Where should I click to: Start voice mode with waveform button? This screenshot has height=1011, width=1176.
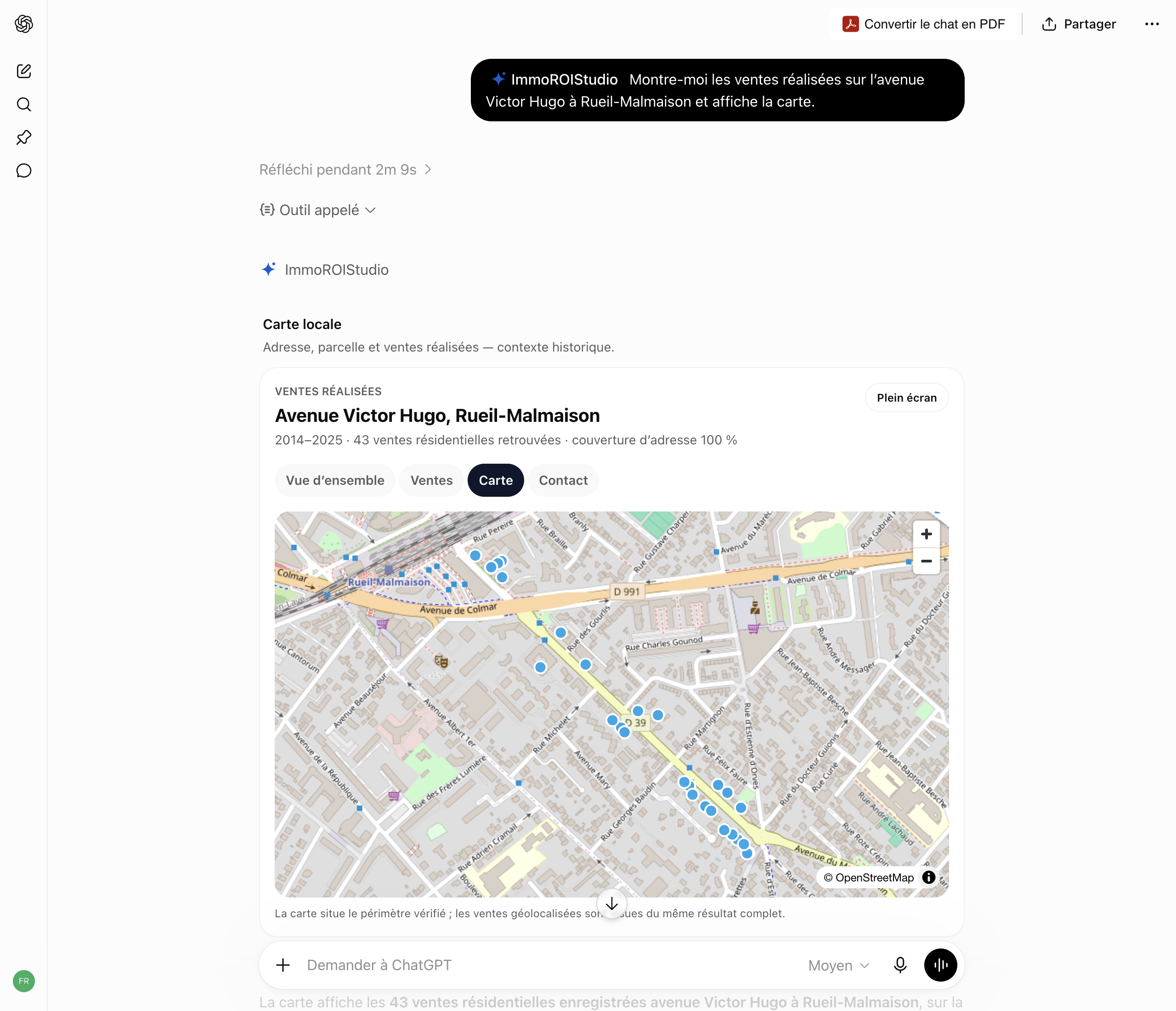pyautogui.click(x=940, y=965)
